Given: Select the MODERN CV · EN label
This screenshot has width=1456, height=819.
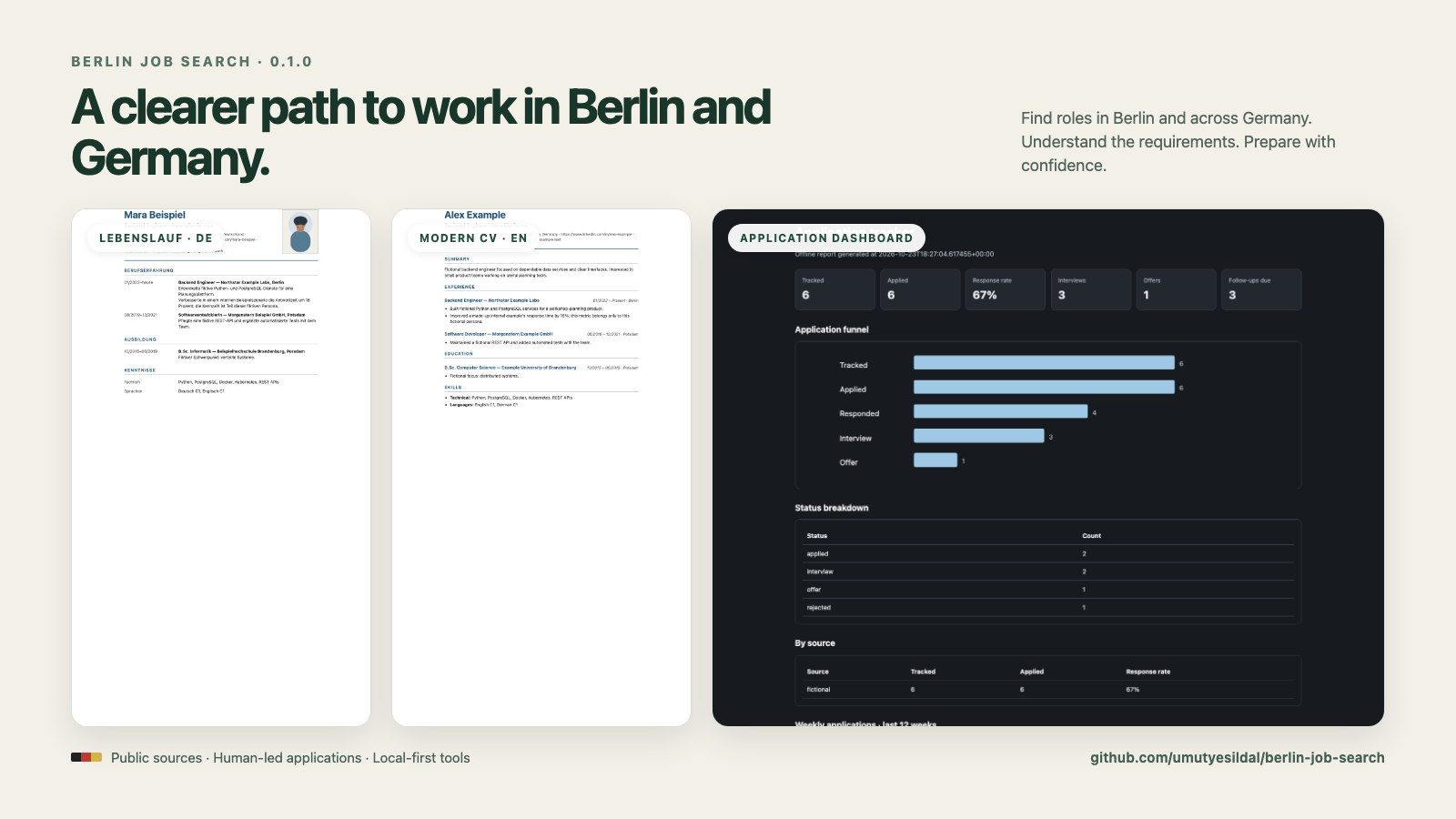Looking at the screenshot, I should click(473, 238).
